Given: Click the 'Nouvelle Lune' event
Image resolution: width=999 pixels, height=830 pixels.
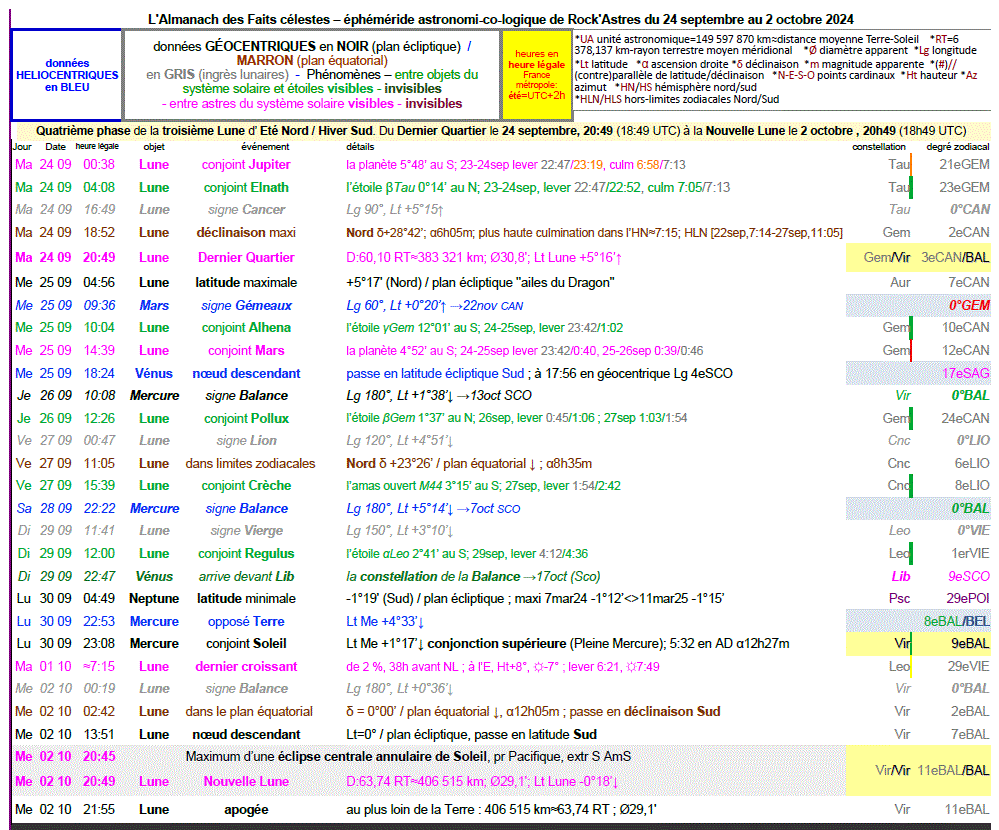Looking at the screenshot, I should (246, 782).
